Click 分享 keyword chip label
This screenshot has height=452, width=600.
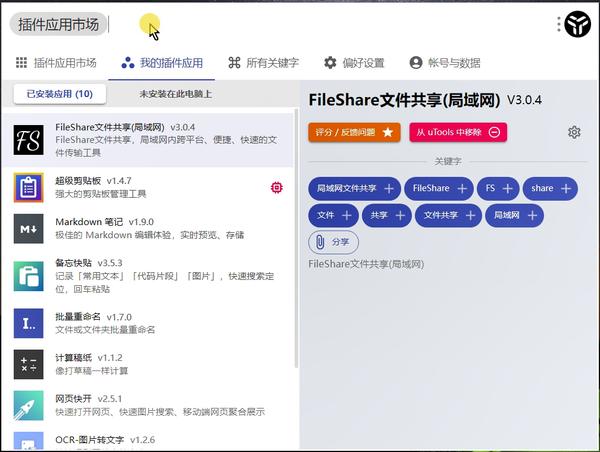tap(340, 242)
